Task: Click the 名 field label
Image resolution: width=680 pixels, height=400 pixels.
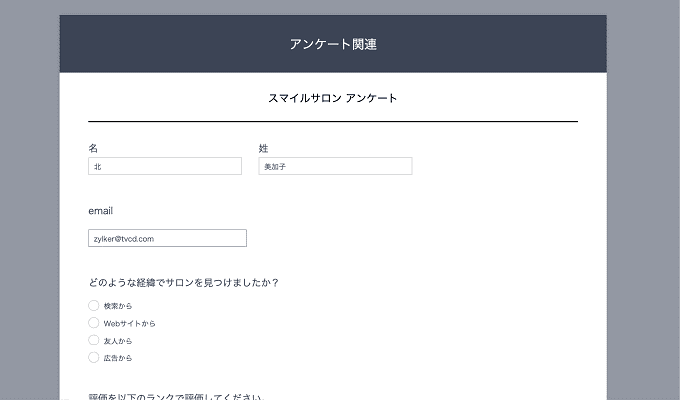Action: pos(93,148)
